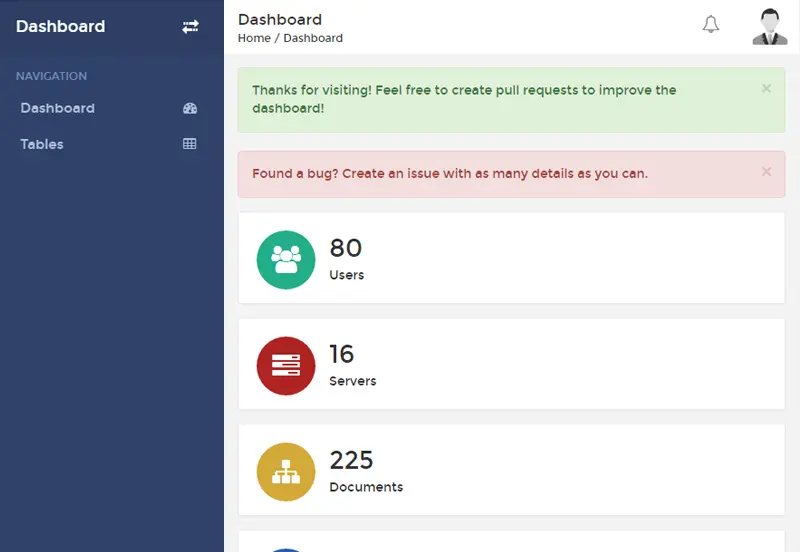
Task: Click the green Users group icon
Action: tap(286, 260)
